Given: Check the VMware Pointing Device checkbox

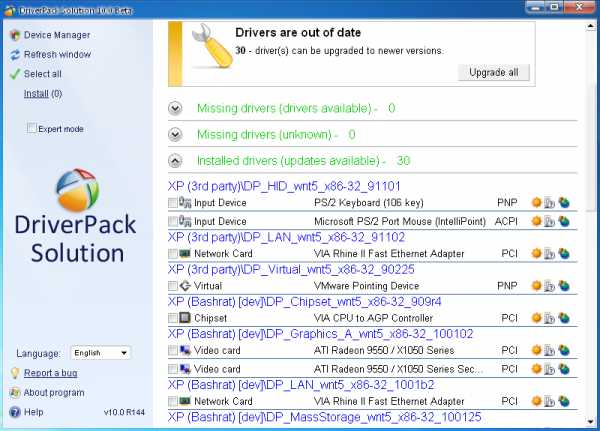Looking at the screenshot, I should coord(173,286).
